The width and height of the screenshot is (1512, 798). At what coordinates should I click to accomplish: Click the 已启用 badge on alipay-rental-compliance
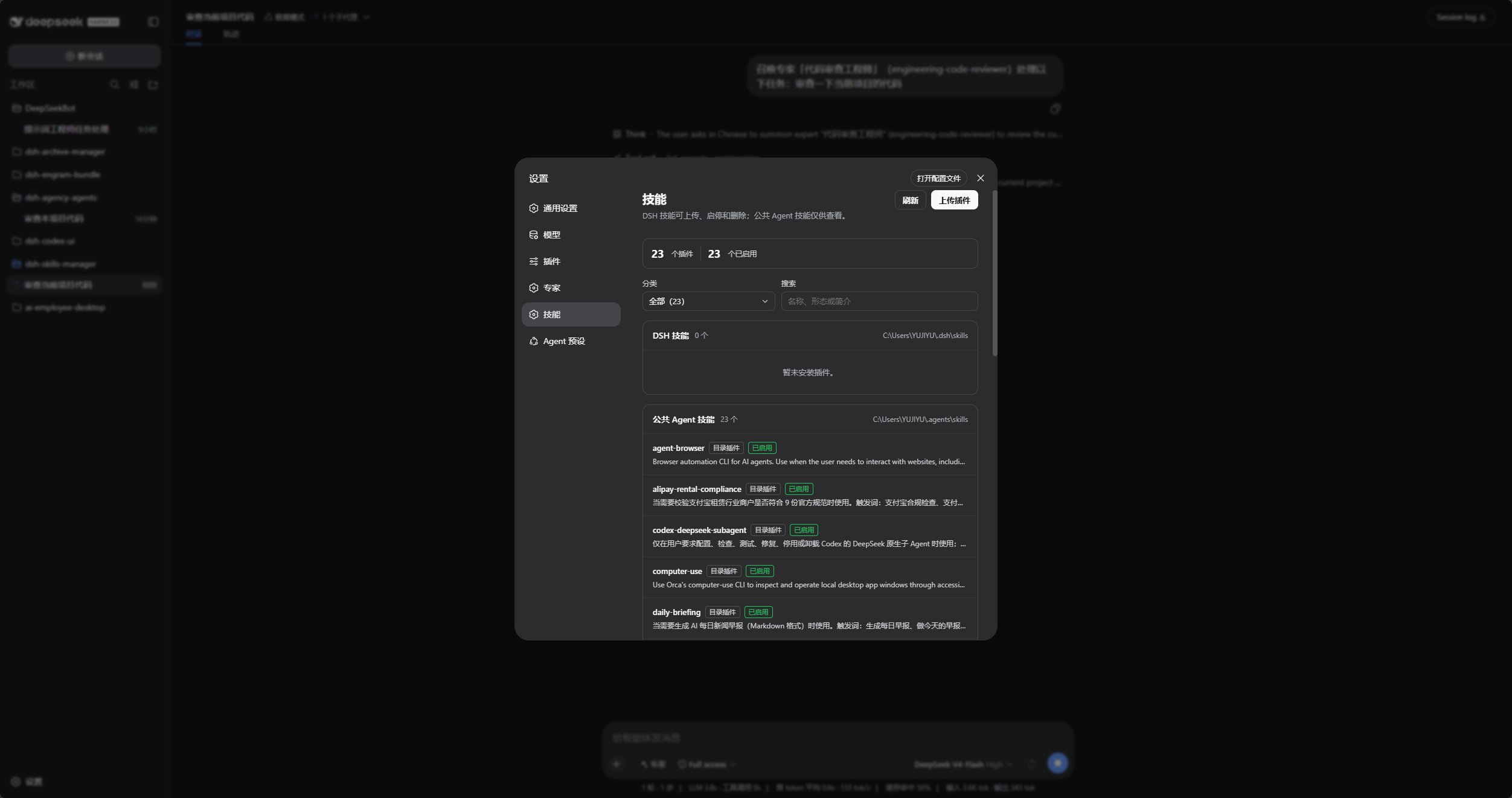pos(799,489)
